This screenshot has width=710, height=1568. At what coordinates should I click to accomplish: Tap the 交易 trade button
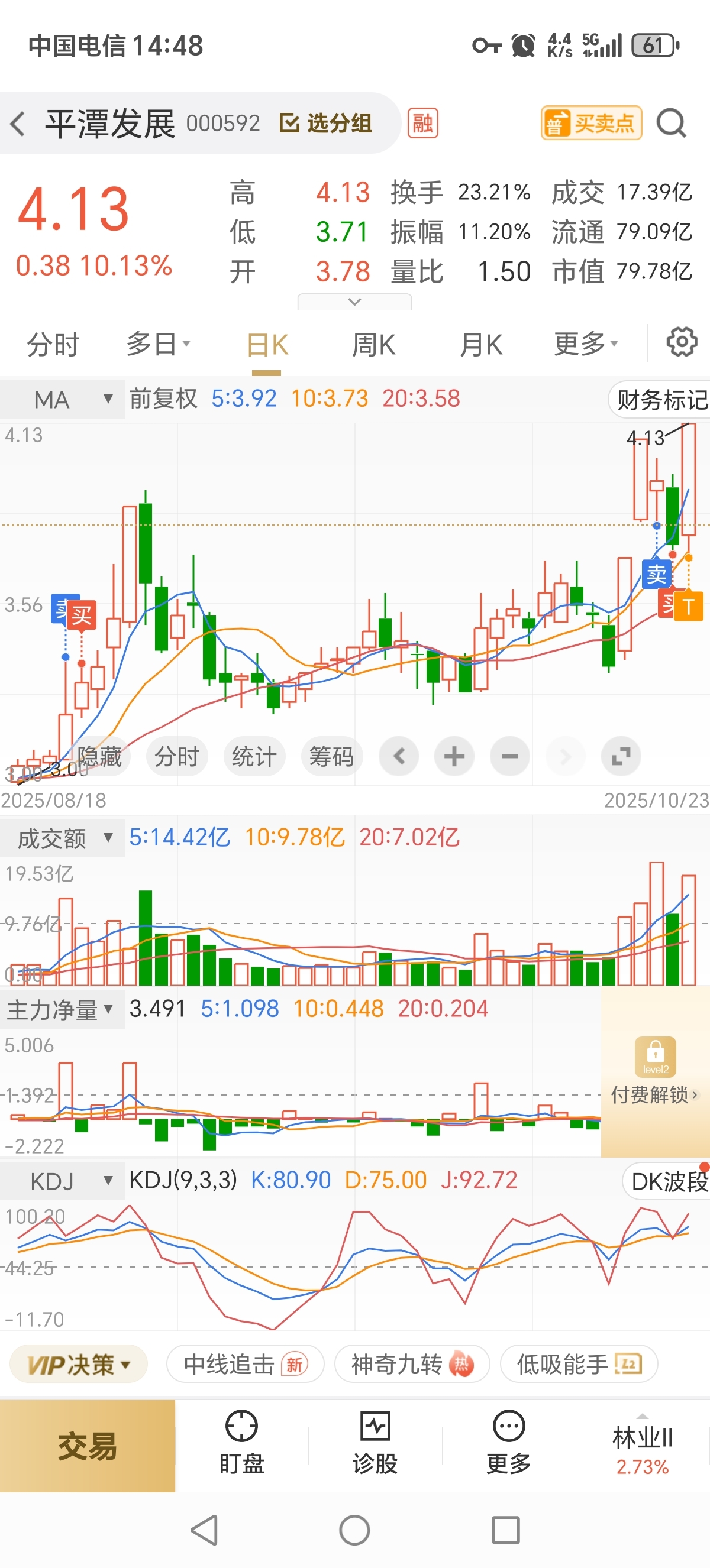[88, 1446]
